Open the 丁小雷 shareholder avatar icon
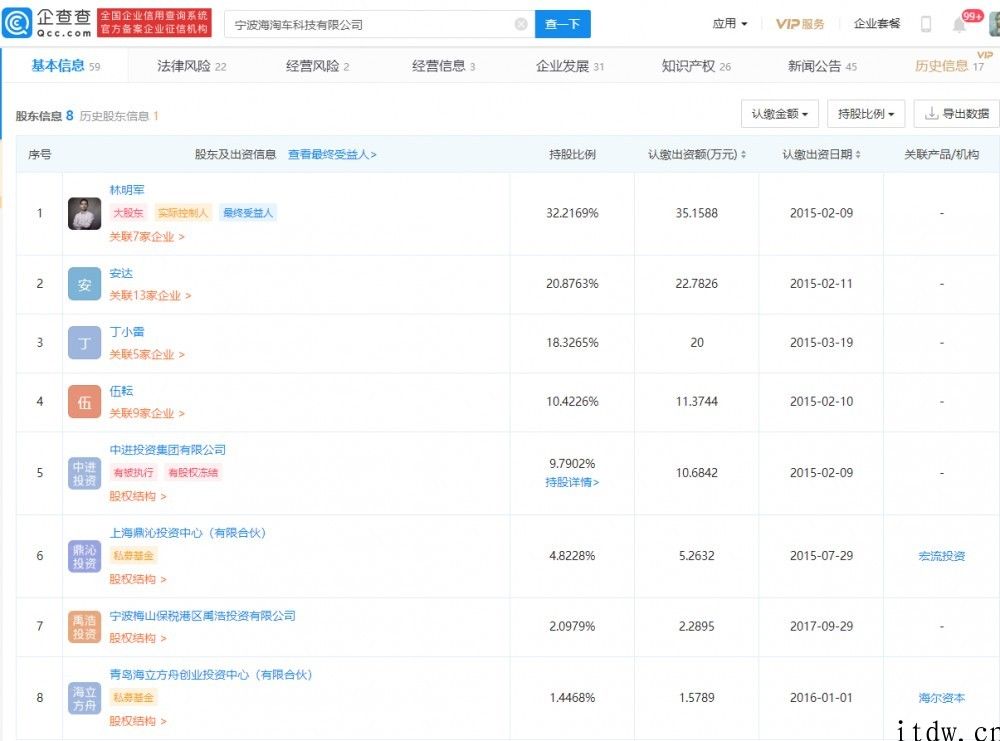Image resolution: width=1000 pixels, height=741 pixels. 84,343
